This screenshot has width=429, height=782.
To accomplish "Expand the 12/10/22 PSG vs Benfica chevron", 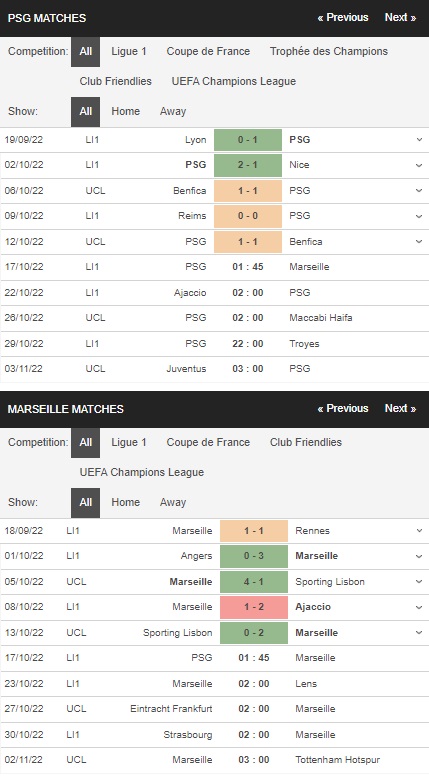I will click(x=419, y=241).
